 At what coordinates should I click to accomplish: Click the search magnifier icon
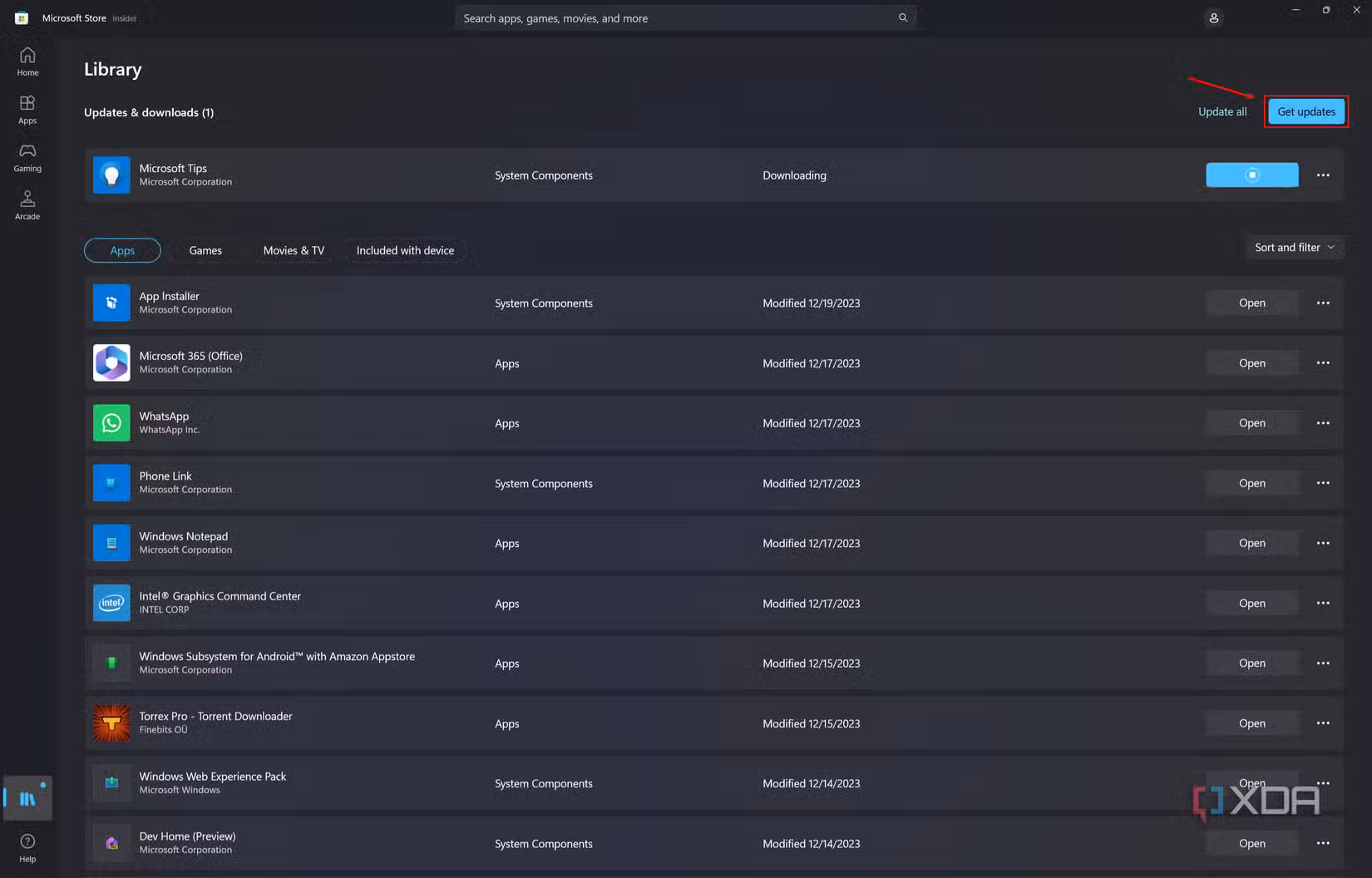click(x=902, y=18)
